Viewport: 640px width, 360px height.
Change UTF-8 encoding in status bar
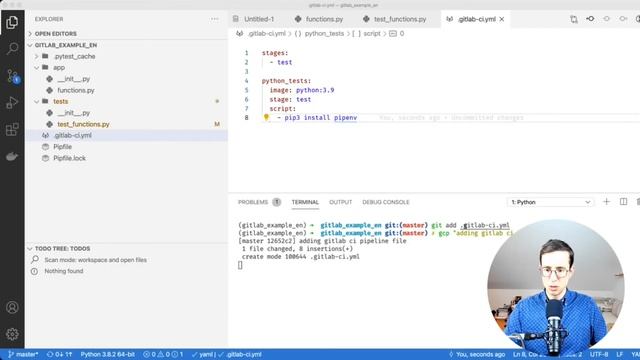pos(599,354)
